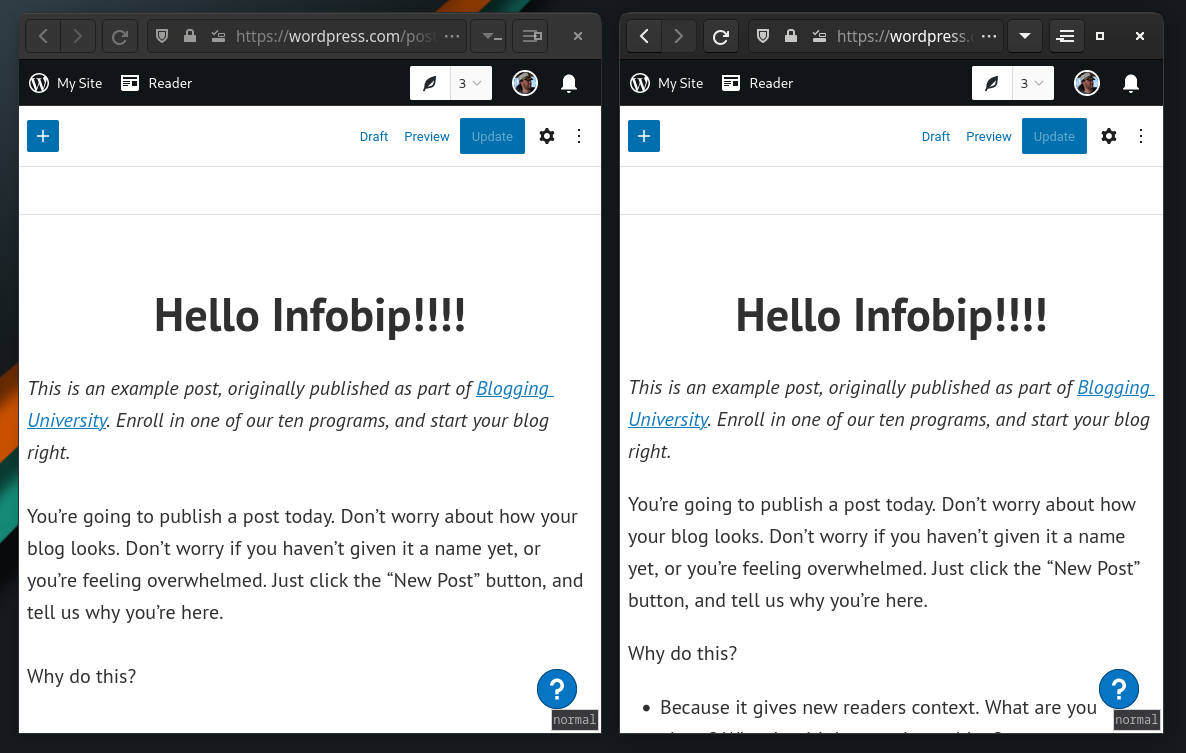The width and height of the screenshot is (1186, 753).
Task: Click the Draft link in the right window
Action: [x=936, y=137]
